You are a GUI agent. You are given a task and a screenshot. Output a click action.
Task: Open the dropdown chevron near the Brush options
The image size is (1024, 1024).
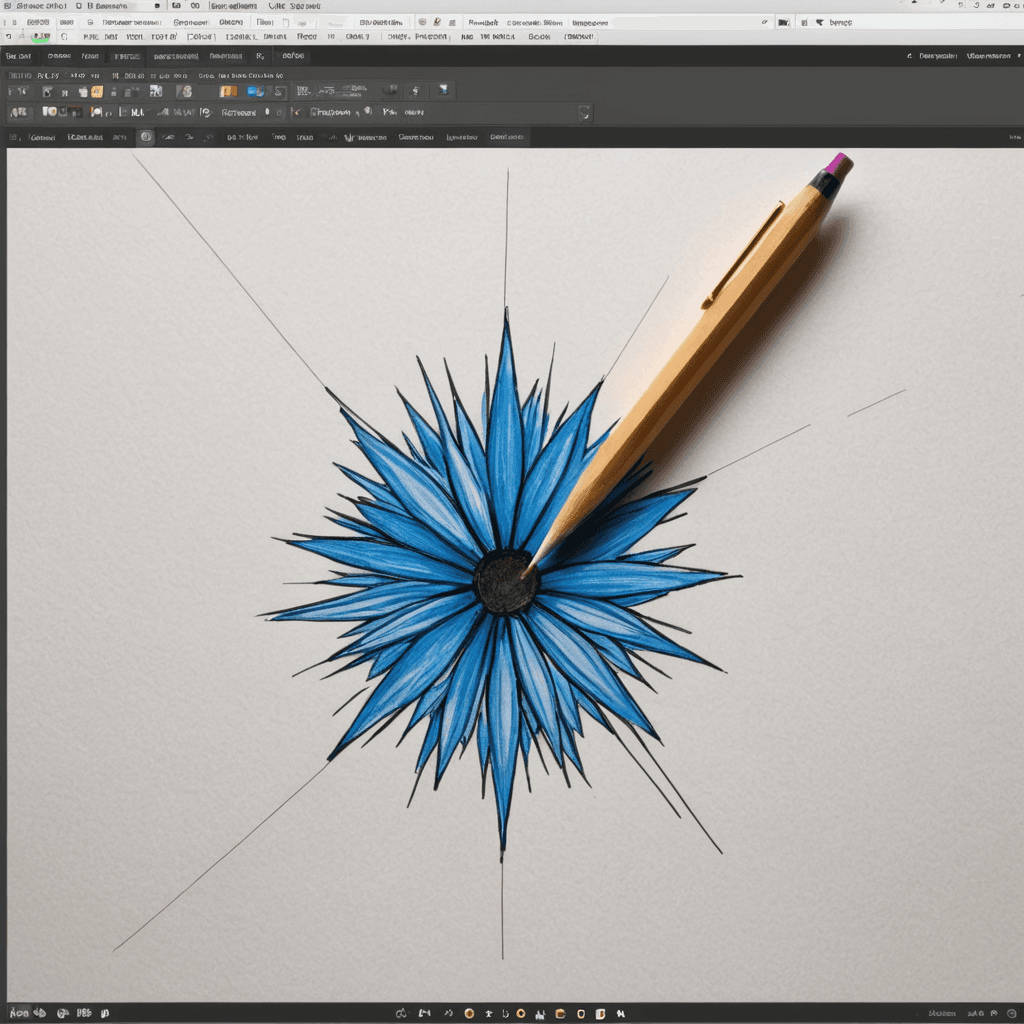tap(357, 112)
